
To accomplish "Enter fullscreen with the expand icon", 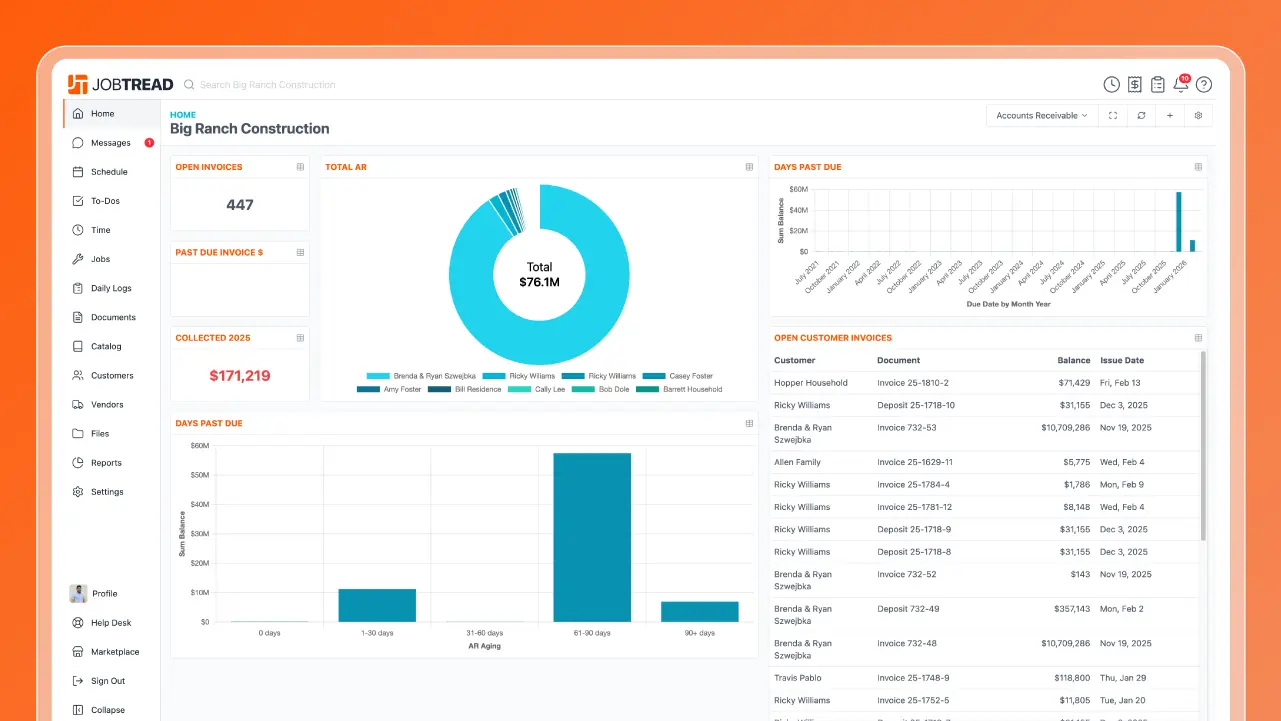I will [1112, 115].
